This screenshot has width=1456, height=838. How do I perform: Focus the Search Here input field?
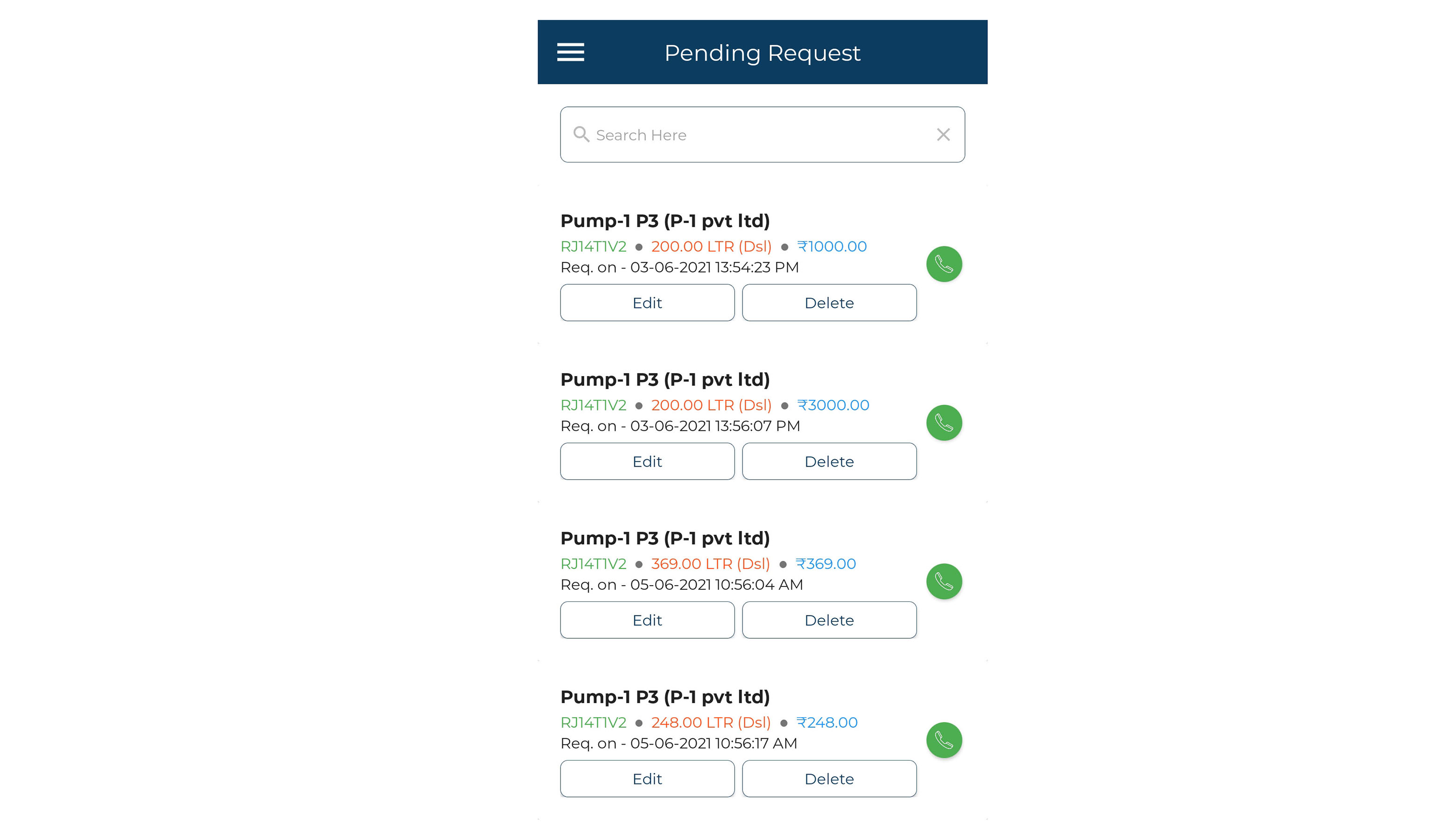[x=762, y=134]
